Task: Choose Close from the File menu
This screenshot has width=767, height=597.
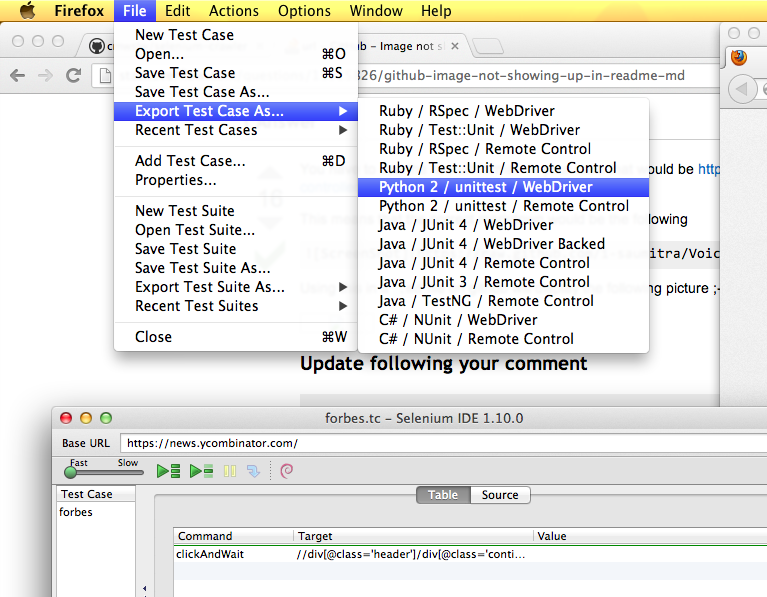Action: [236, 337]
